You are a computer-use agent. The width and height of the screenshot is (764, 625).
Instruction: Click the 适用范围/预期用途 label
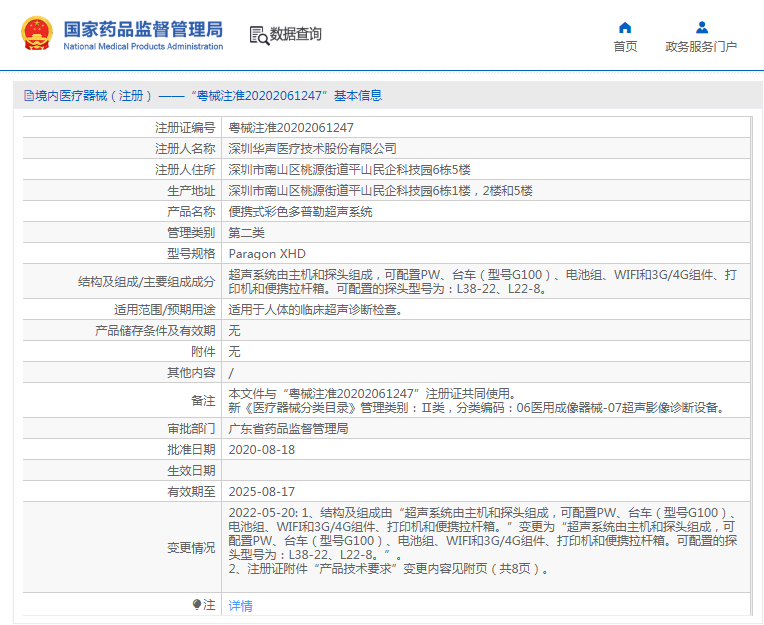165,309
